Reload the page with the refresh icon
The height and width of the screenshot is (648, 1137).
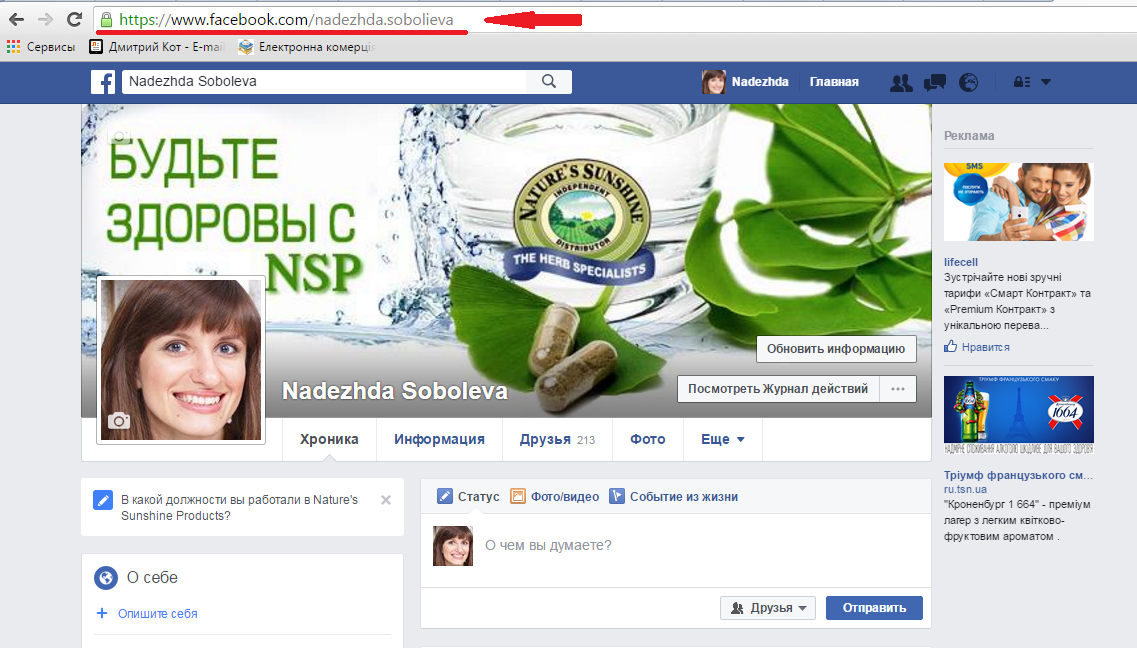[74, 20]
